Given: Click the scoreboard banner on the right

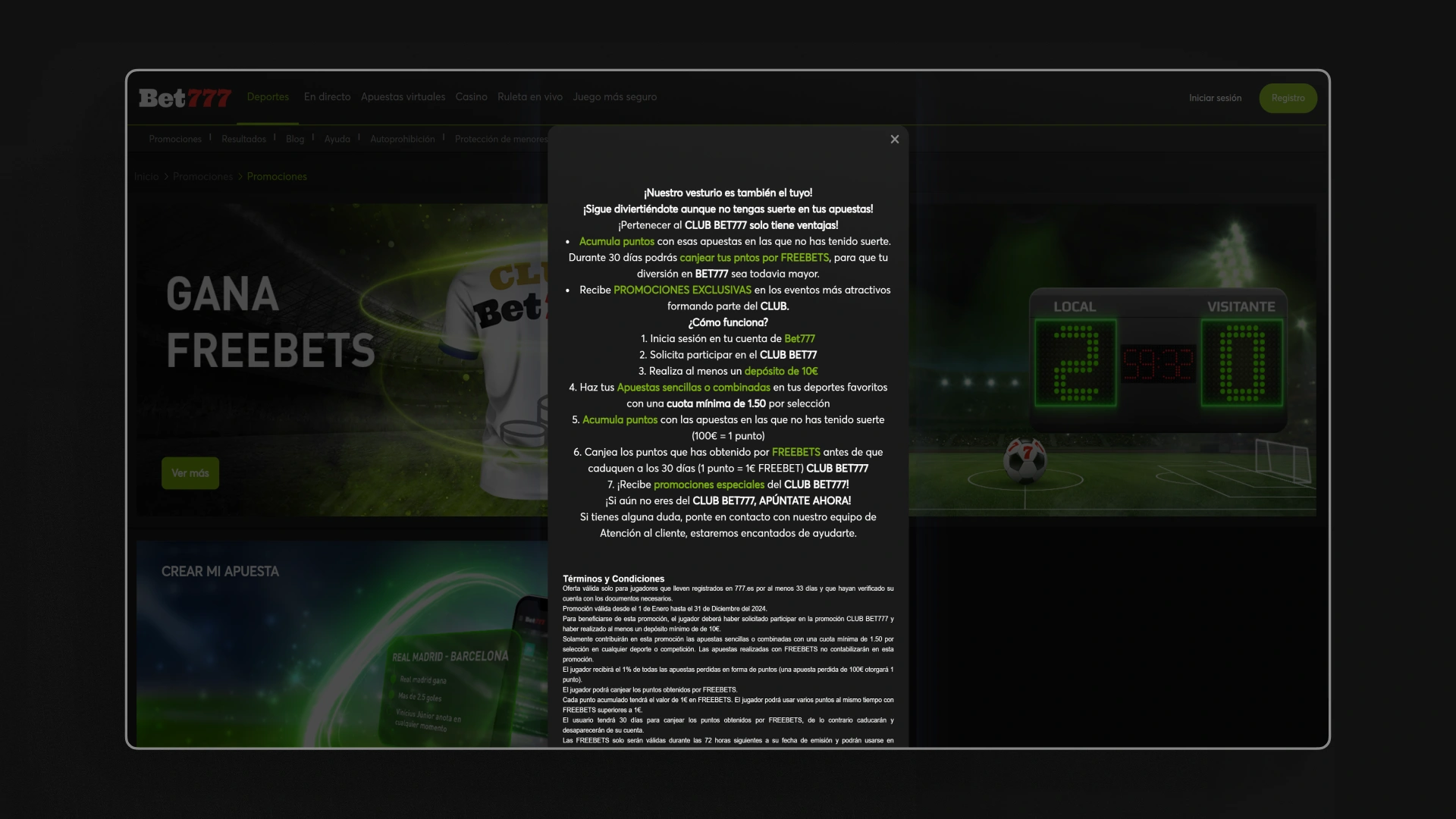Looking at the screenshot, I should click(1112, 360).
